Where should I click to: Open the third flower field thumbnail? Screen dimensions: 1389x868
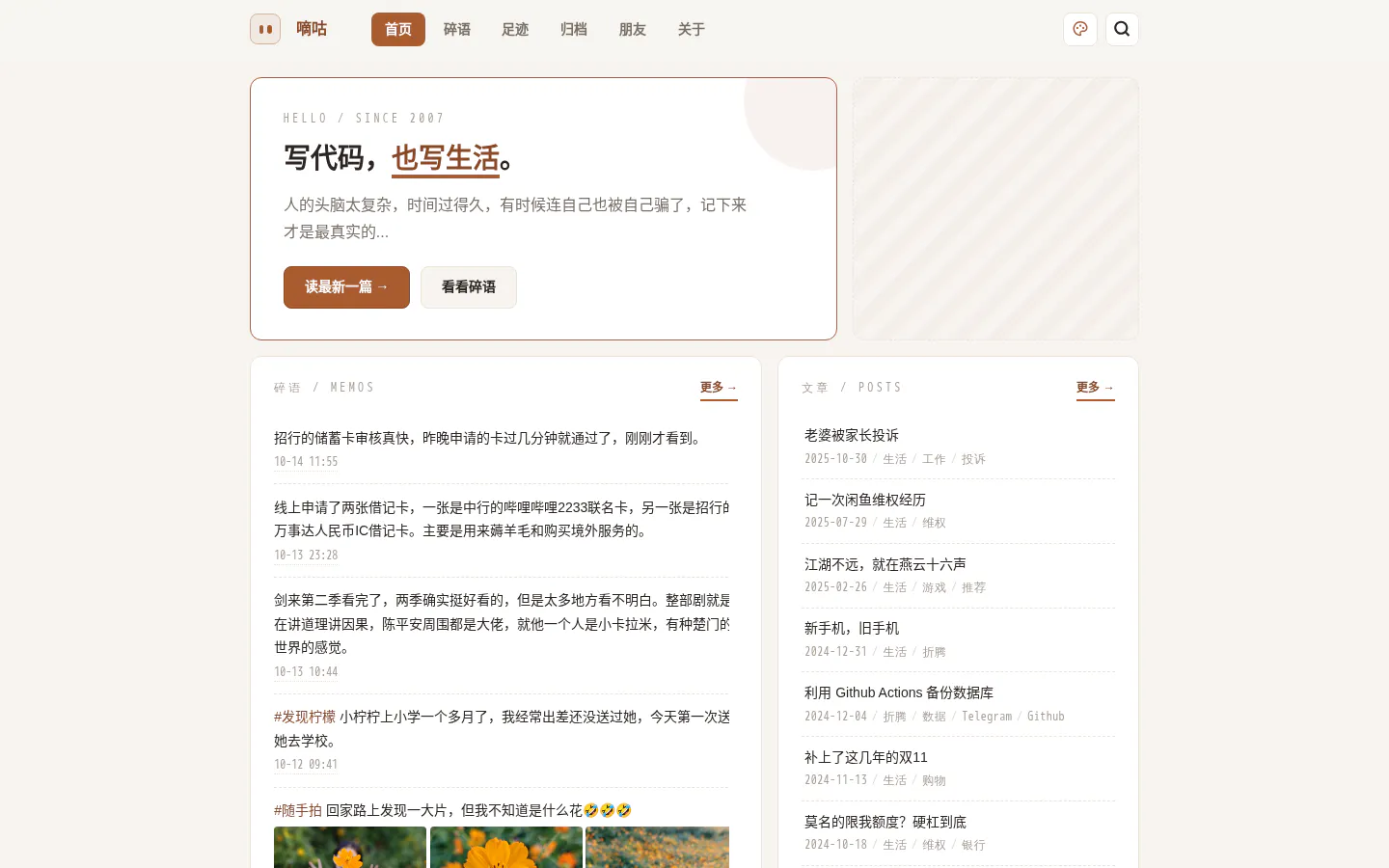coord(658,848)
